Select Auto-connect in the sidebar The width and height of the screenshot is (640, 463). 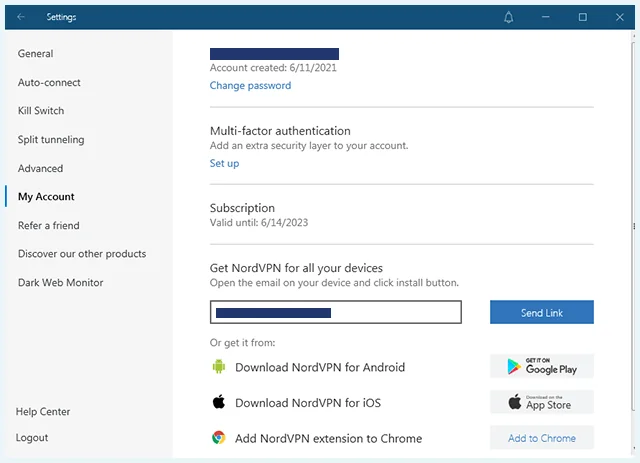pos(49,82)
